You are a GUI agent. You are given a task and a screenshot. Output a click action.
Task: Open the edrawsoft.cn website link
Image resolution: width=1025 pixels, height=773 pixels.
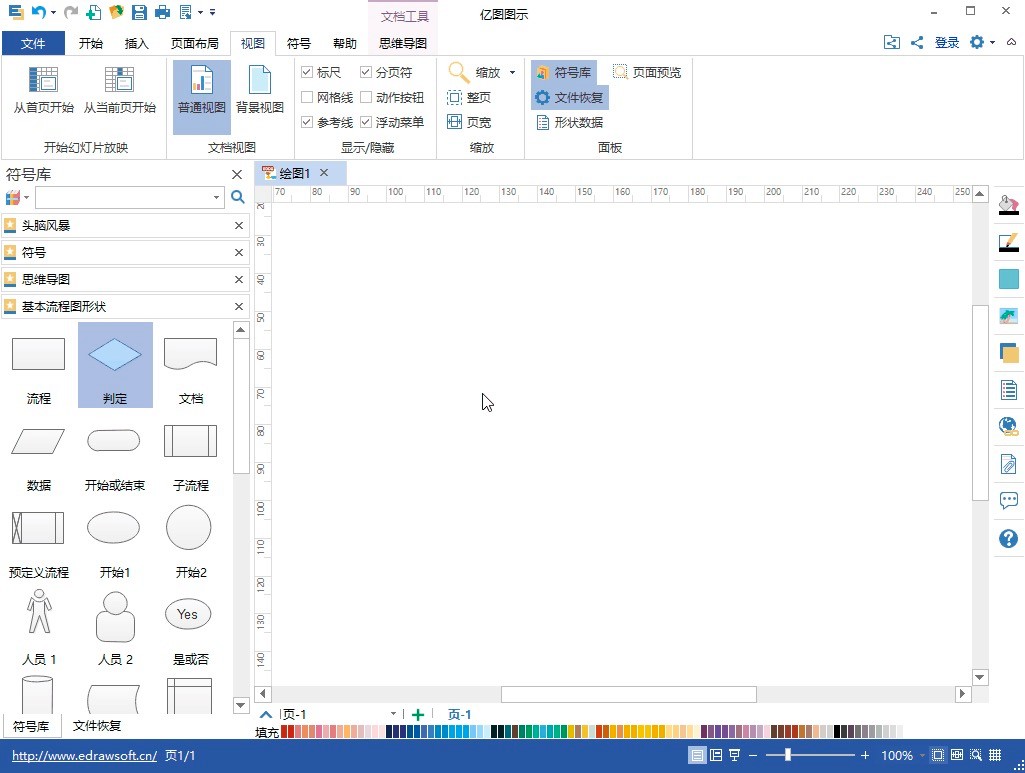(84, 756)
